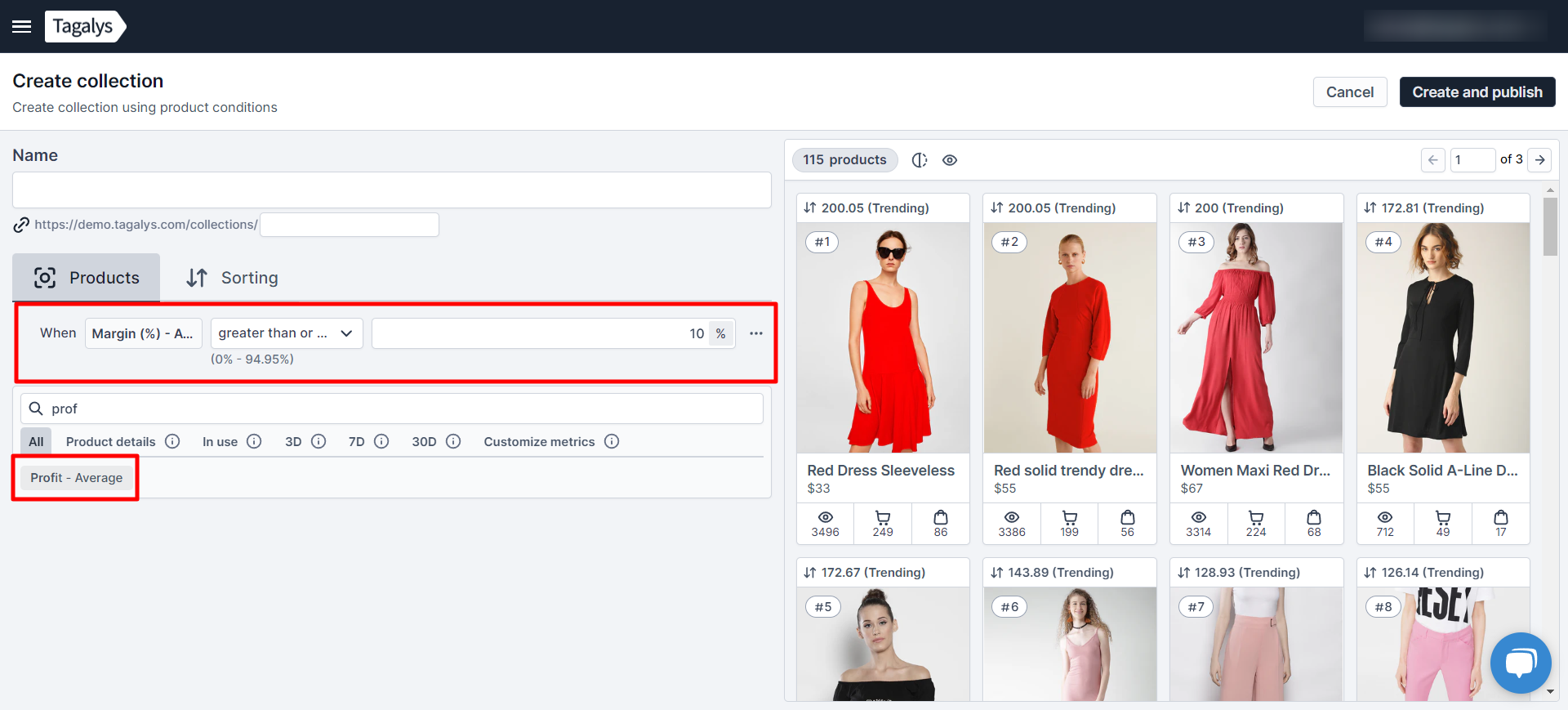
Task: Click the 115 products badge
Action: pos(844,160)
